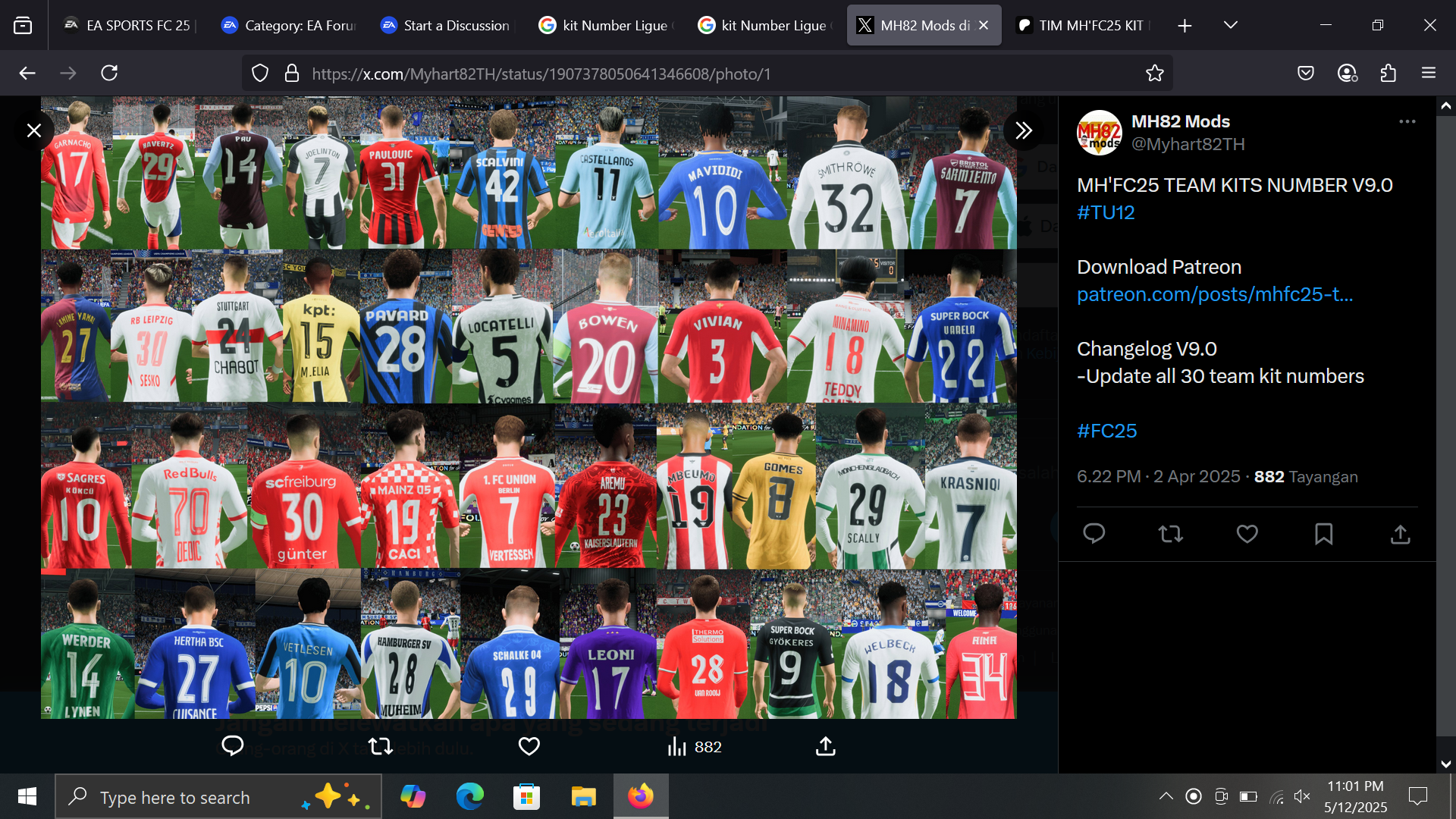Click the heart icon below the photo
Viewport: 1456px width, 819px height.
tap(529, 747)
